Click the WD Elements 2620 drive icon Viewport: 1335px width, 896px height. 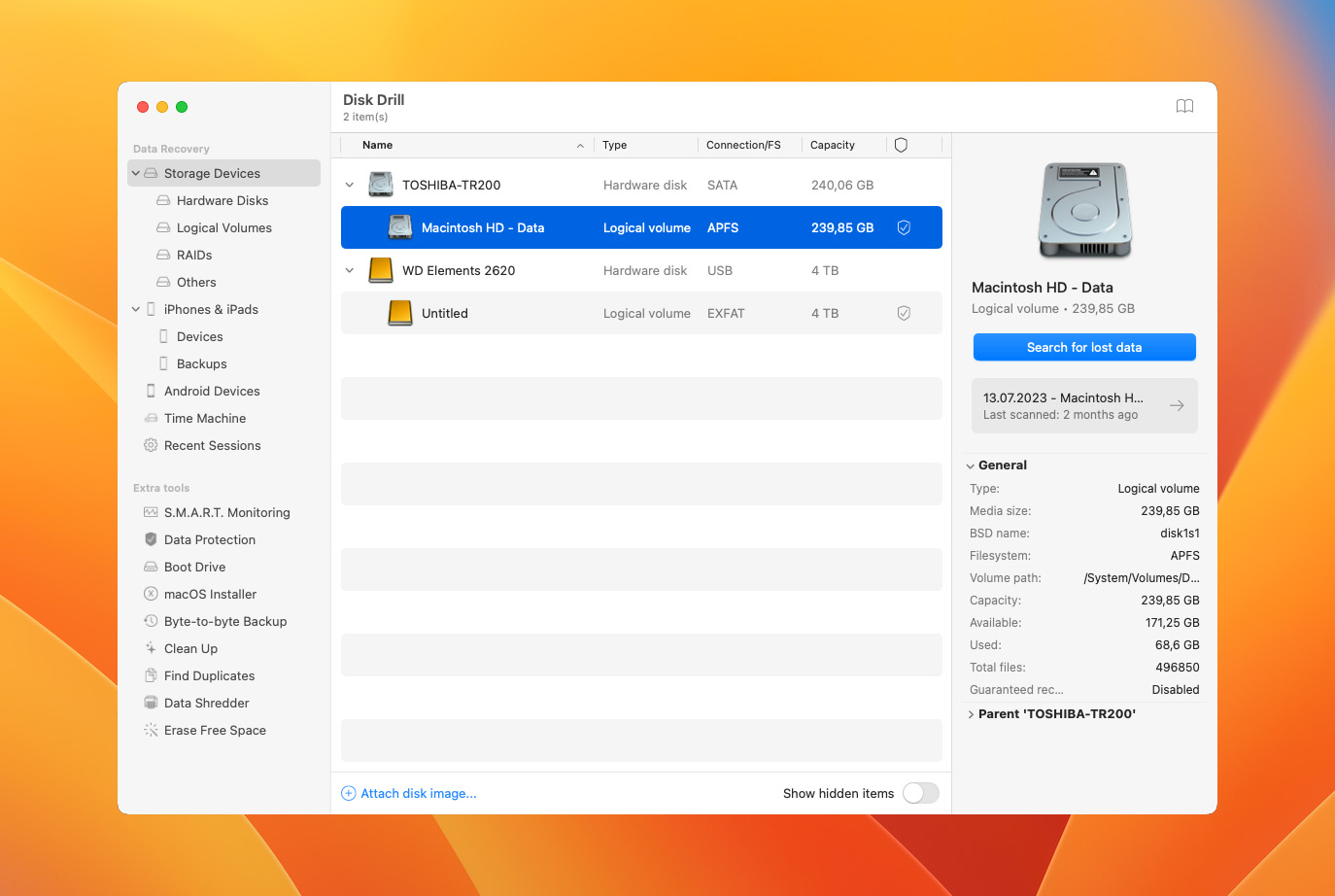click(381, 270)
